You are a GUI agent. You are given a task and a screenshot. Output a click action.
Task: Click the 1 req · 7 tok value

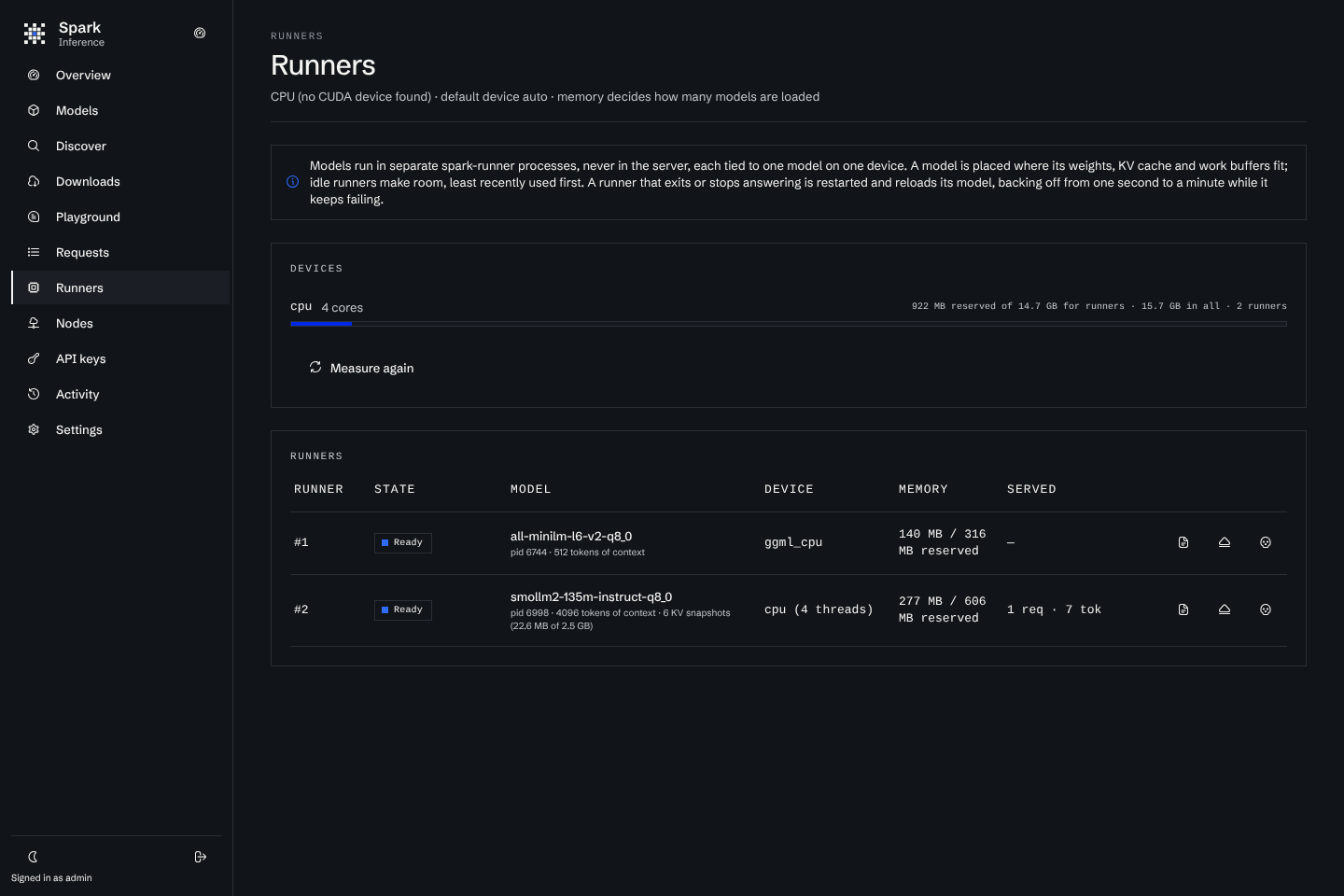1054,609
